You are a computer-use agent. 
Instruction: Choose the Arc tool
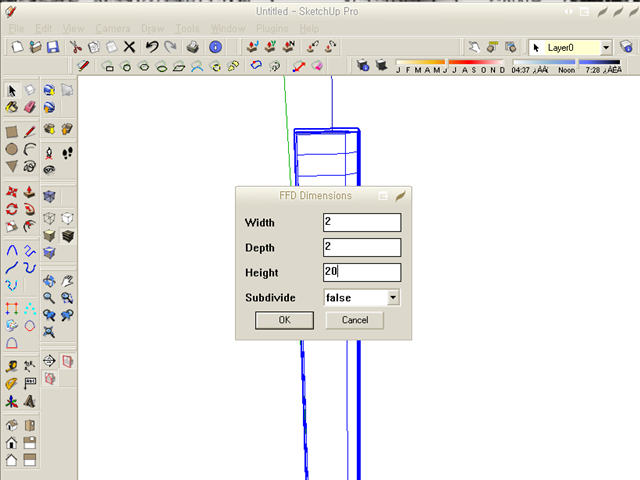(x=30, y=149)
